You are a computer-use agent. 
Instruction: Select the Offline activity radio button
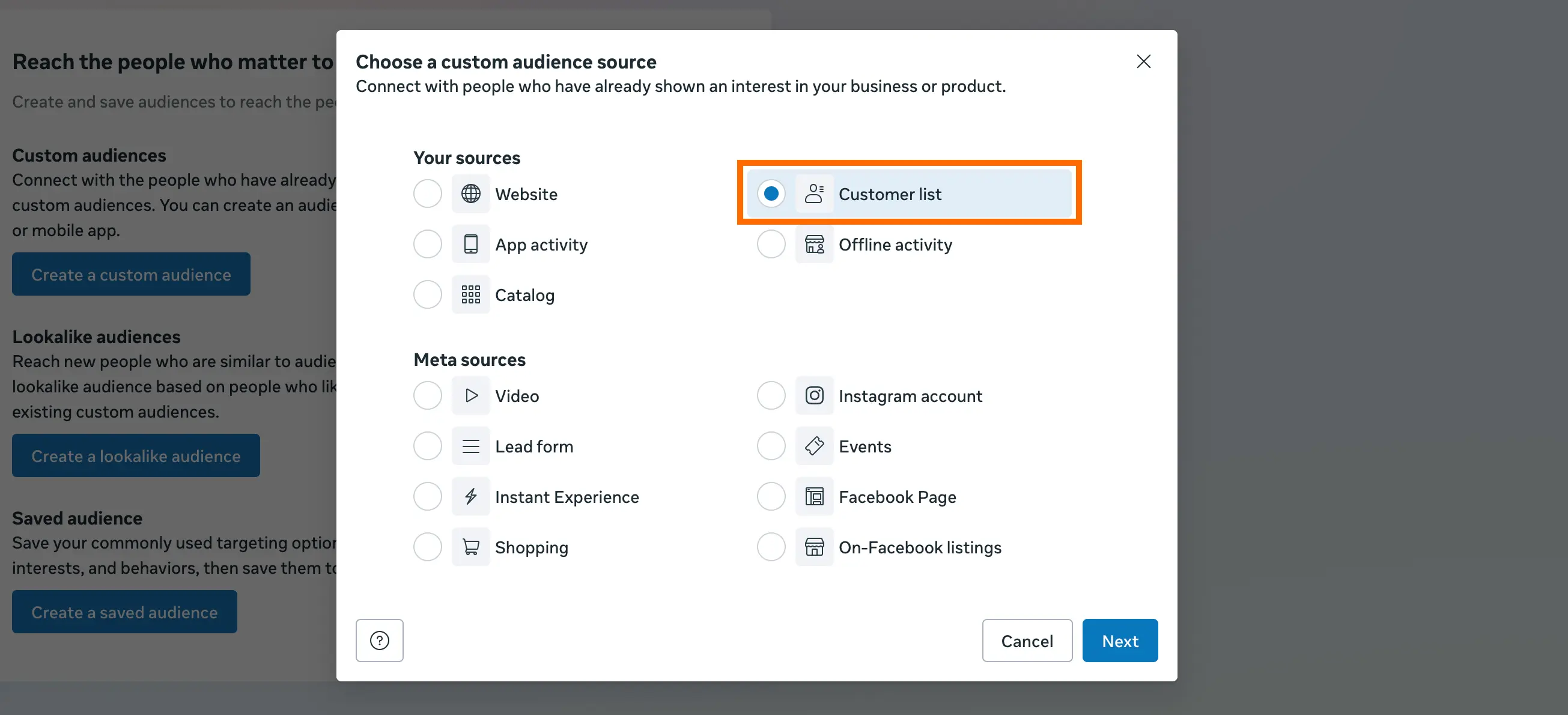point(771,244)
